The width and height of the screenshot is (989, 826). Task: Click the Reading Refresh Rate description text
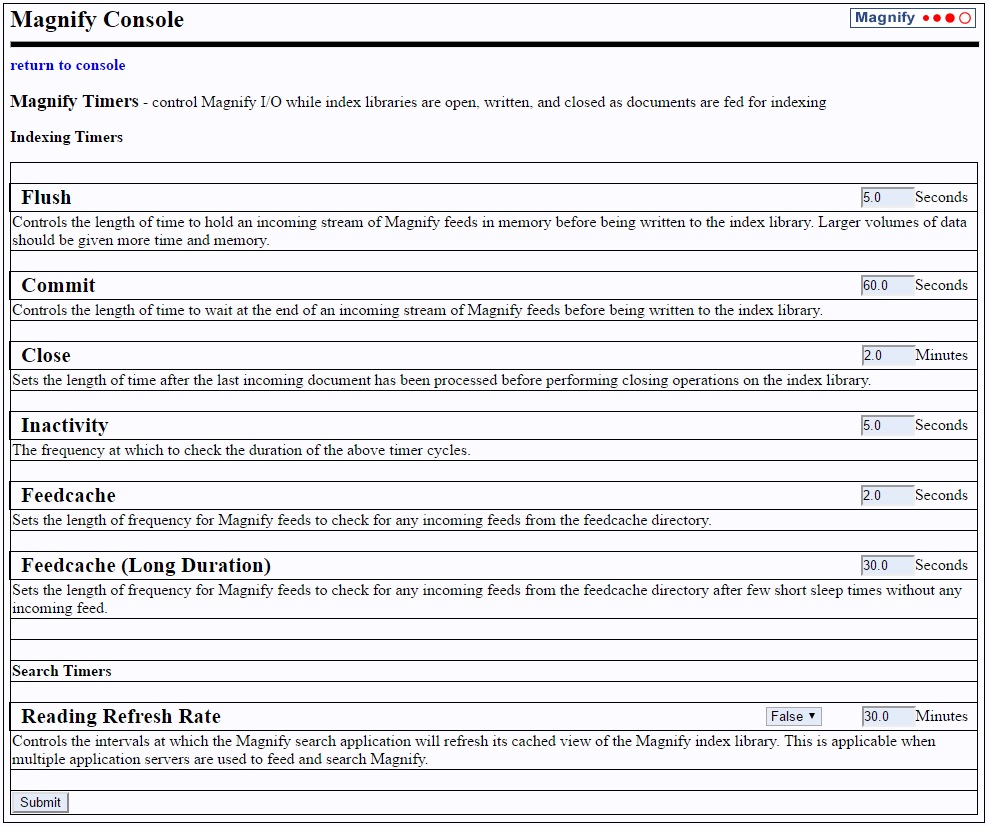coord(474,750)
